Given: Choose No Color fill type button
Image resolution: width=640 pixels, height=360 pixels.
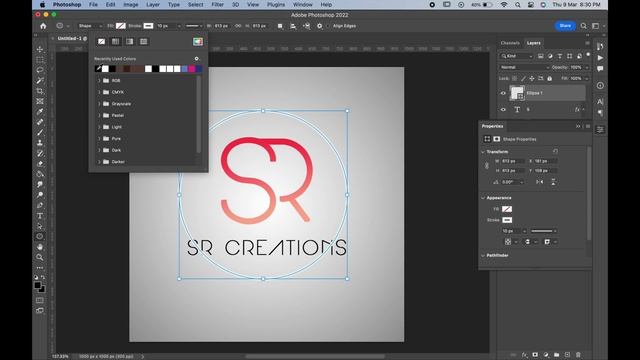Looking at the screenshot, I should (x=101, y=41).
